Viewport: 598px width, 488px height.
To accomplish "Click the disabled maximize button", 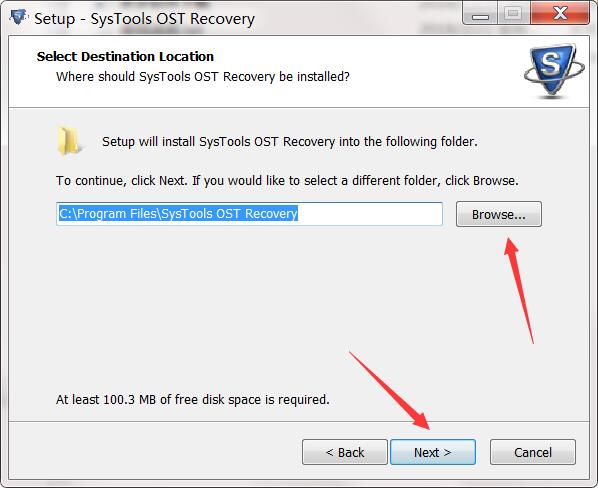I will point(513,14).
